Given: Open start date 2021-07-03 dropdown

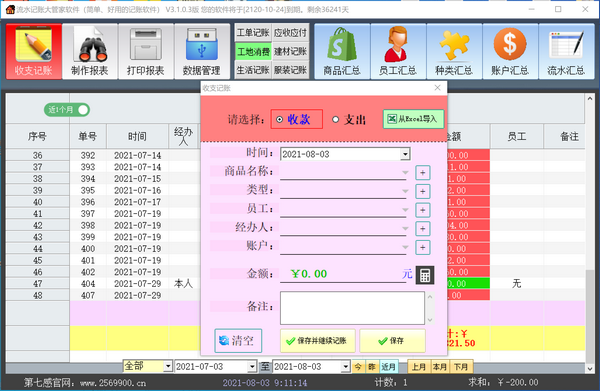Looking at the screenshot, I should point(252,367).
